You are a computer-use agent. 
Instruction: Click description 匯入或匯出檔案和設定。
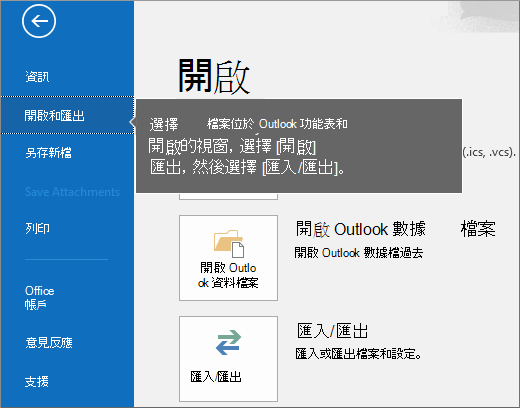pyautogui.click(x=358, y=354)
